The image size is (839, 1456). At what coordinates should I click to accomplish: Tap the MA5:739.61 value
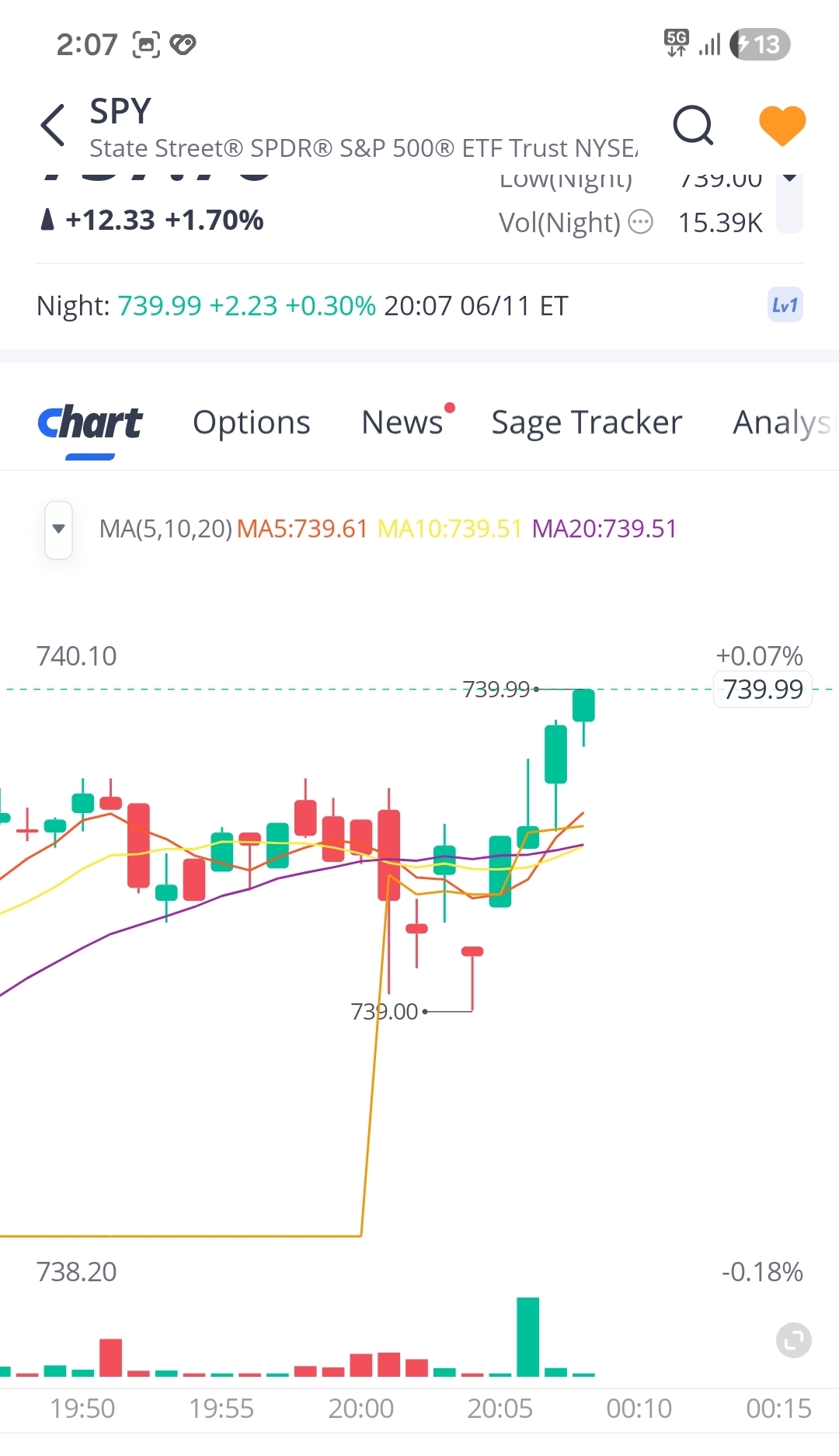click(302, 529)
